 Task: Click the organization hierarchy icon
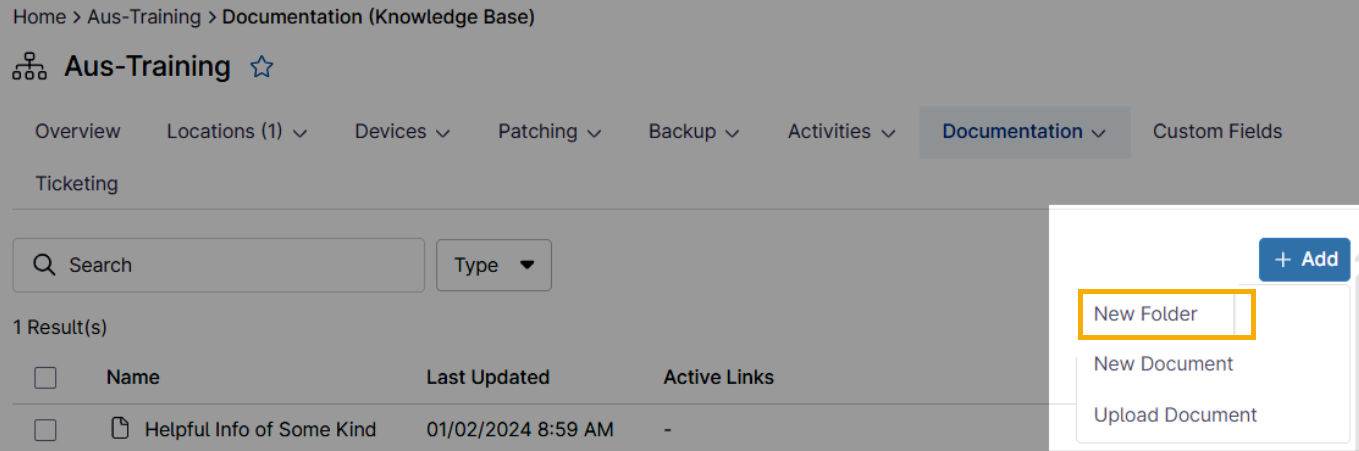29,67
